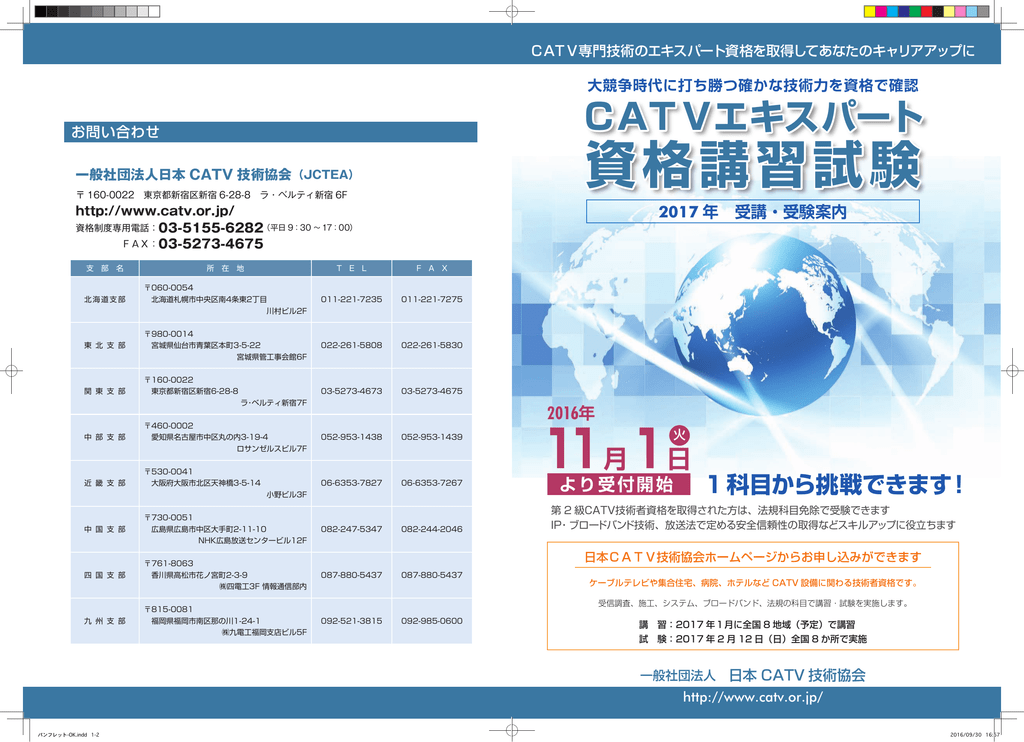The width and height of the screenshot is (1024, 742).
Task: Open the catv.or.jp link in bottom blue footer
Action: pyautogui.click(x=753, y=697)
